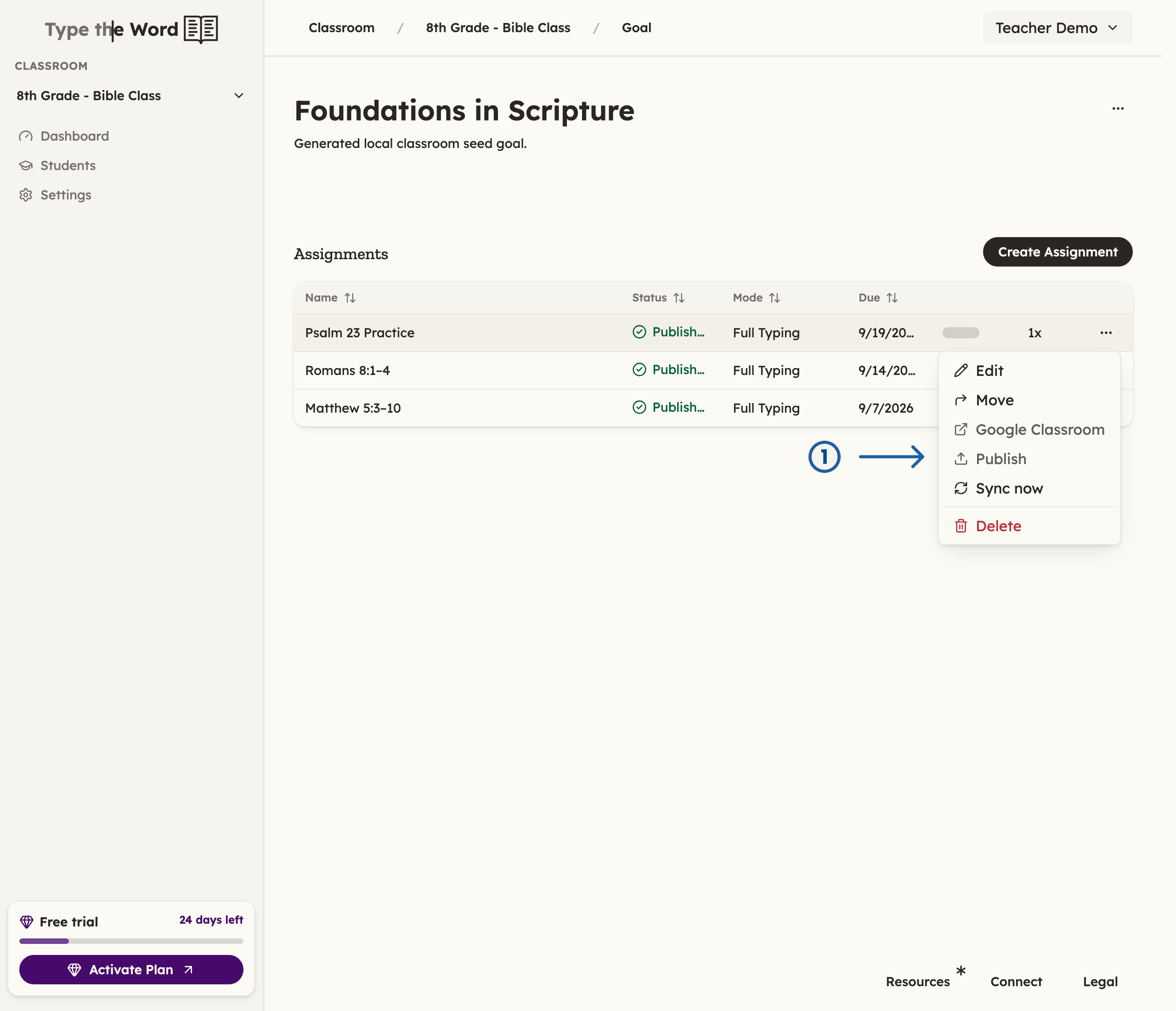Select Delete in the context menu
The width and height of the screenshot is (1176, 1011).
click(1029, 526)
